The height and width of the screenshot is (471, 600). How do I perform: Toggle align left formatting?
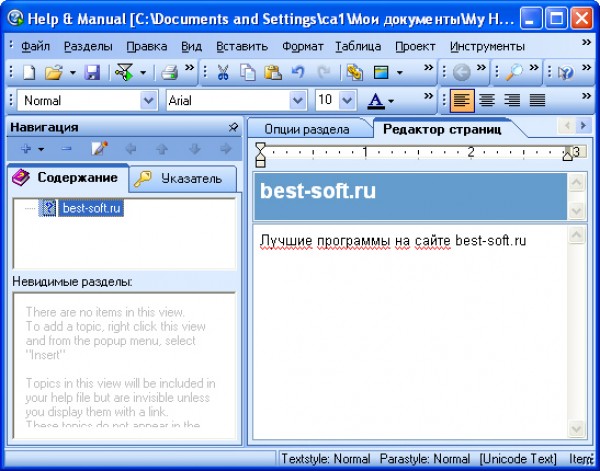coord(462,101)
